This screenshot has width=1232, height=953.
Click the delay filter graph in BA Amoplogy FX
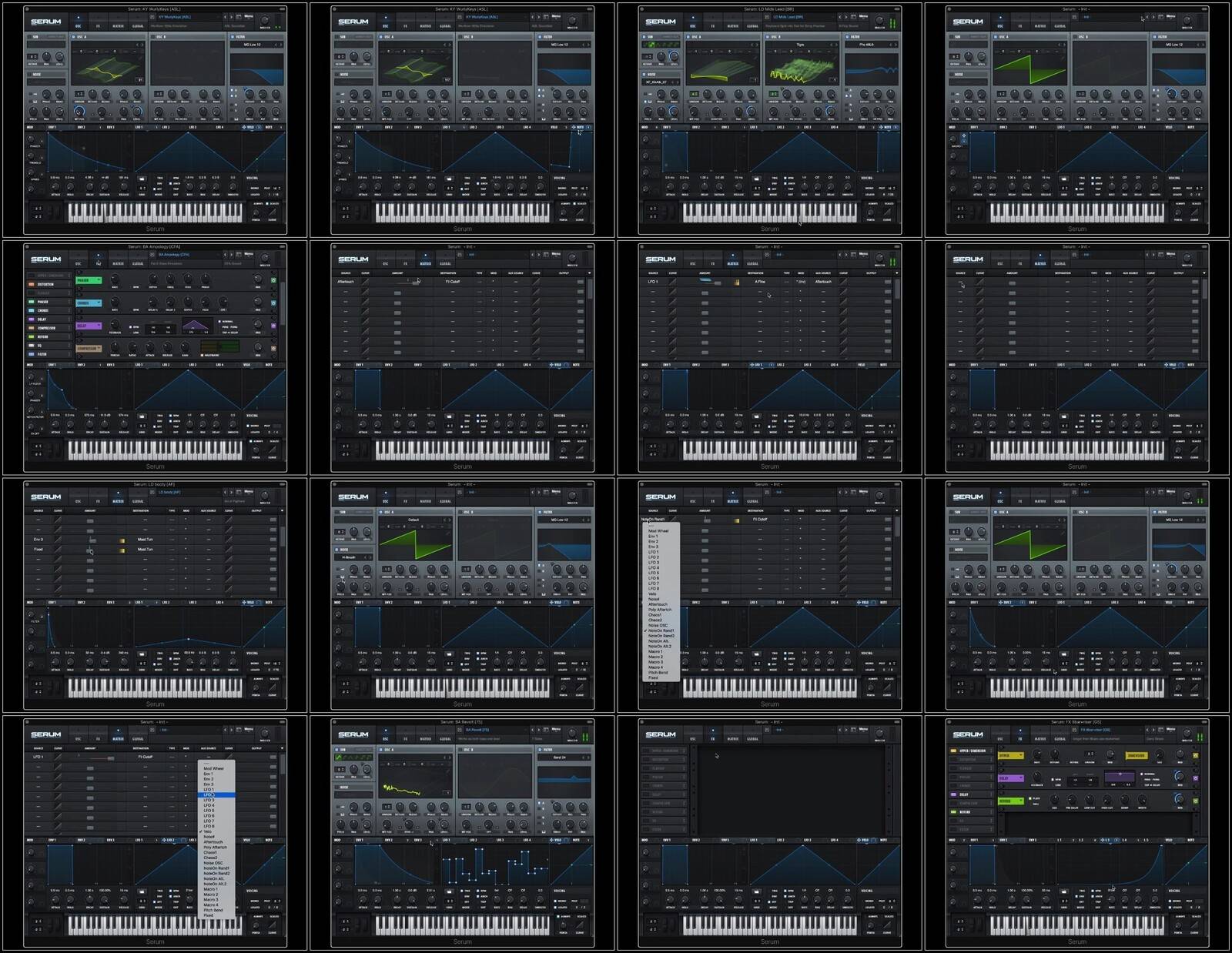pyautogui.click(x=197, y=327)
